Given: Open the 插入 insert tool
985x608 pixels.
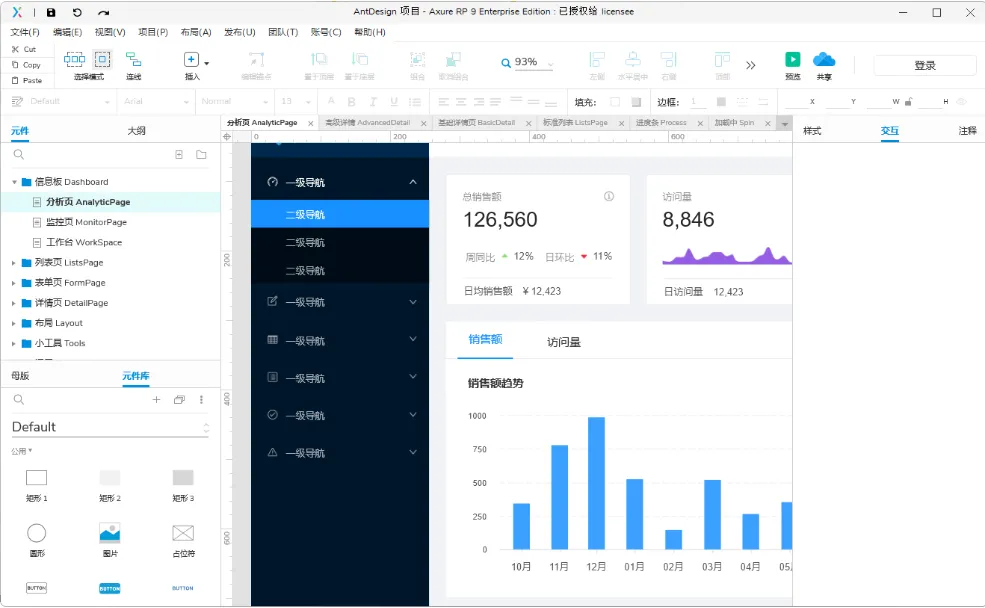Looking at the screenshot, I should click(192, 65).
